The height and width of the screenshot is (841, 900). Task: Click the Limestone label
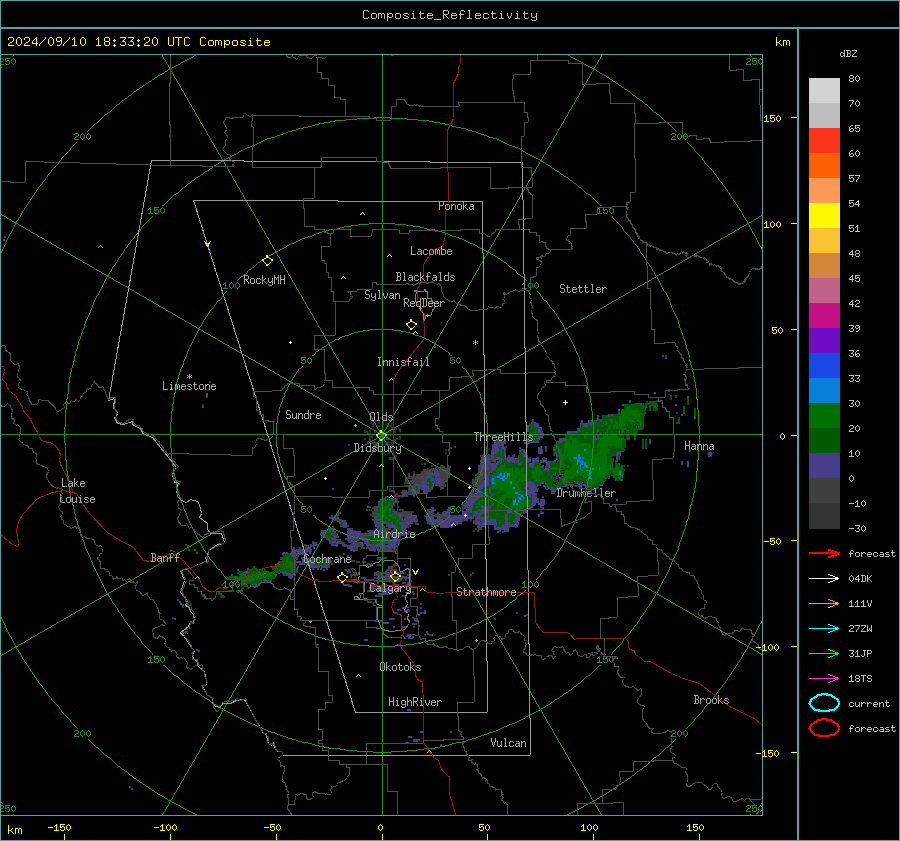[x=189, y=386]
